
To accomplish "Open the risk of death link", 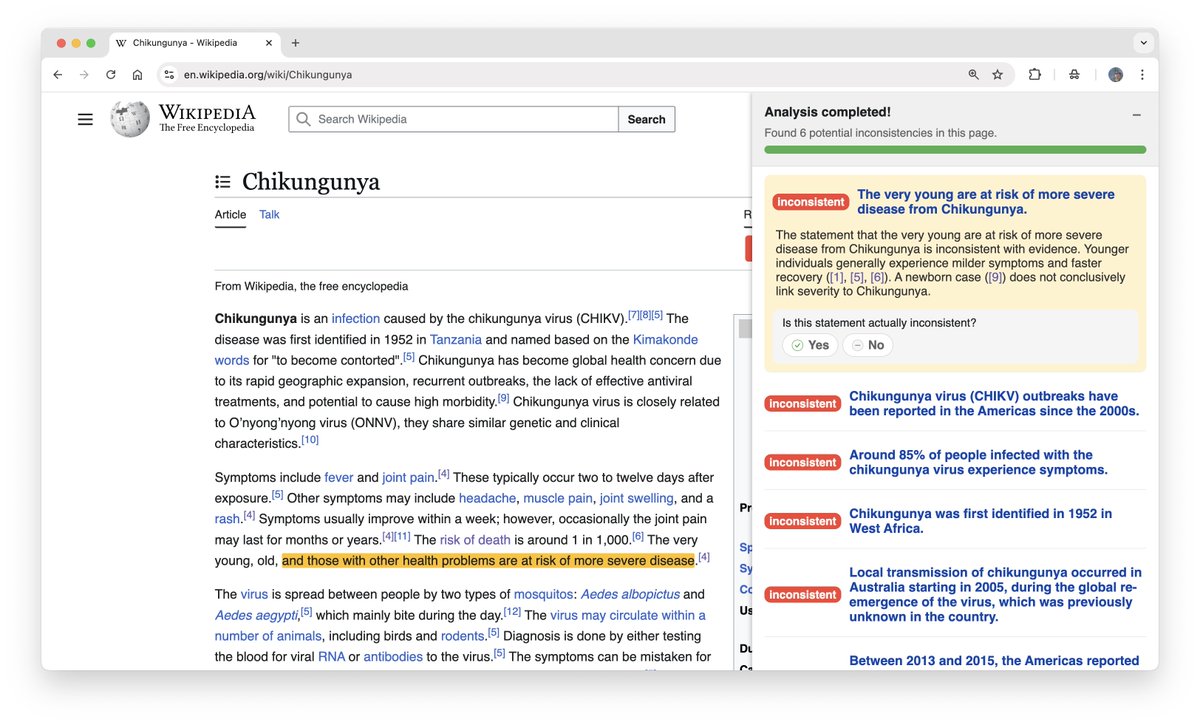I will tap(475, 540).
